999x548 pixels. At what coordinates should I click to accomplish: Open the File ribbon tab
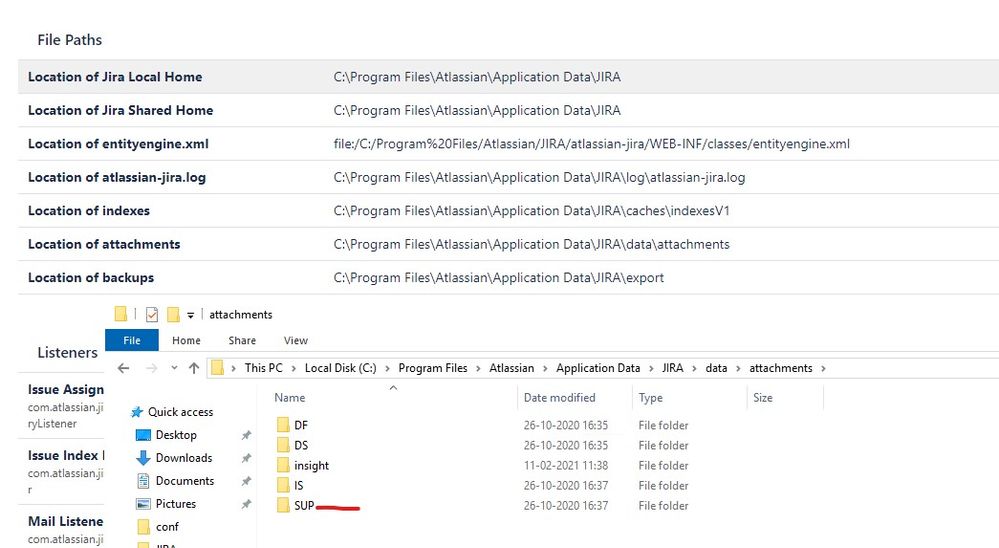pos(132,340)
